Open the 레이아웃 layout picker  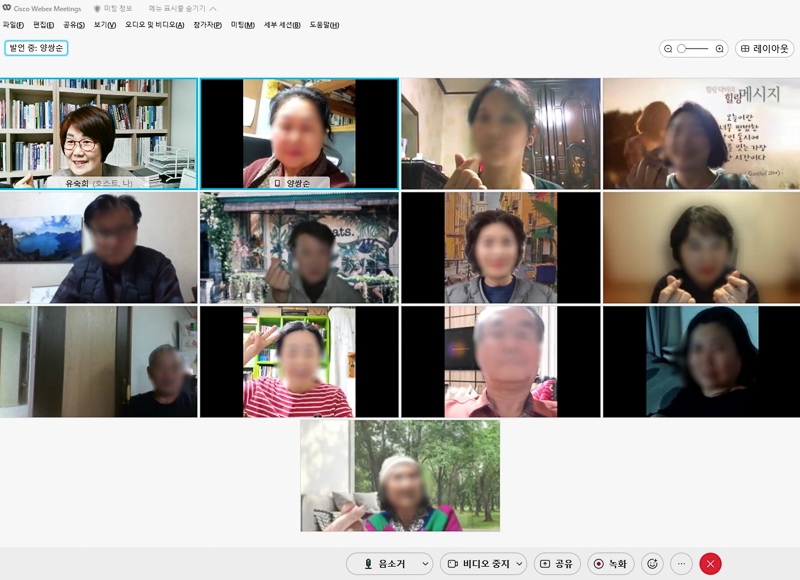click(763, 47)
